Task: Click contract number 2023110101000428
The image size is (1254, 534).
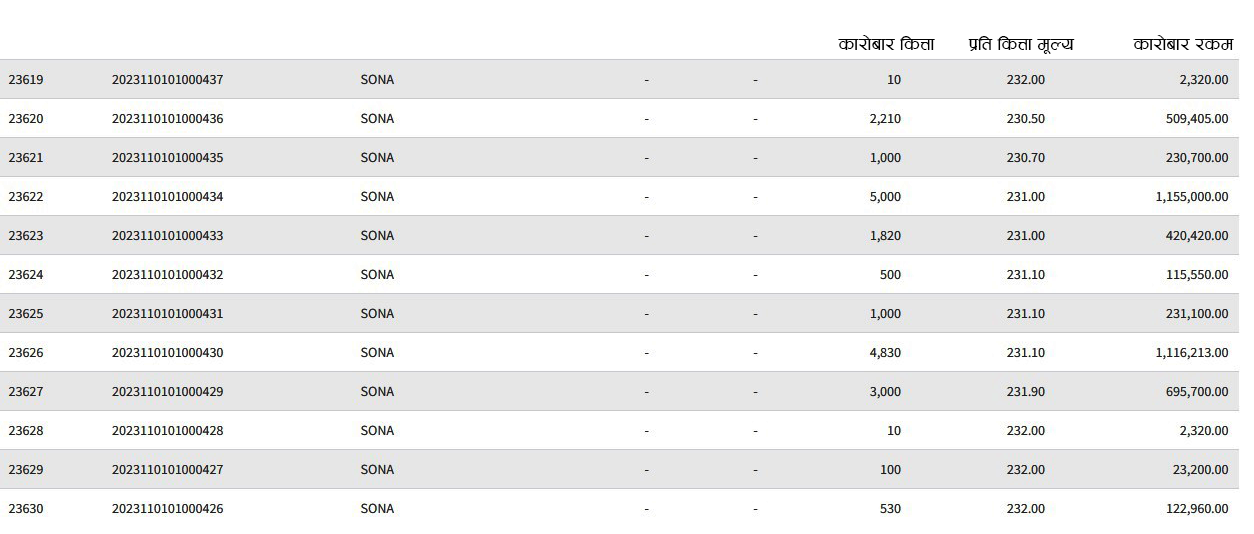Action: point(167,430)
